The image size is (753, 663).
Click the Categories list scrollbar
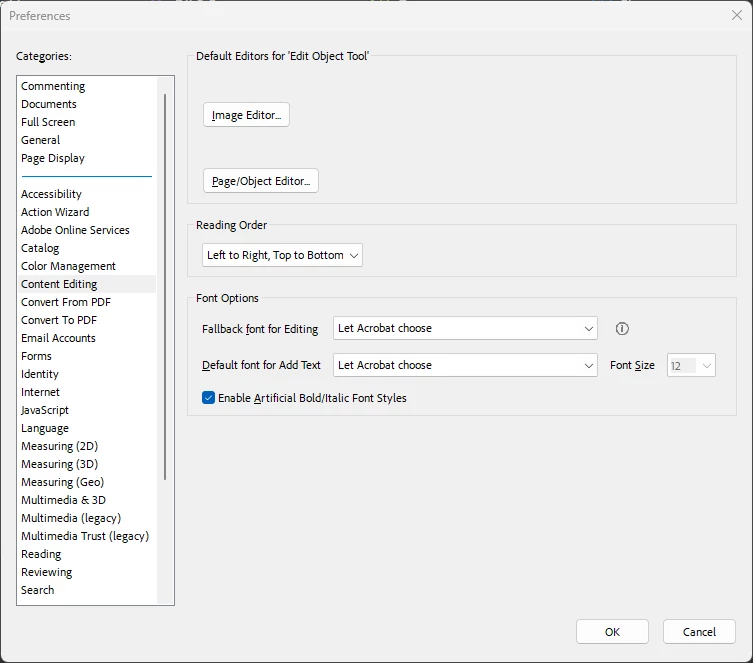coord(165,287)
